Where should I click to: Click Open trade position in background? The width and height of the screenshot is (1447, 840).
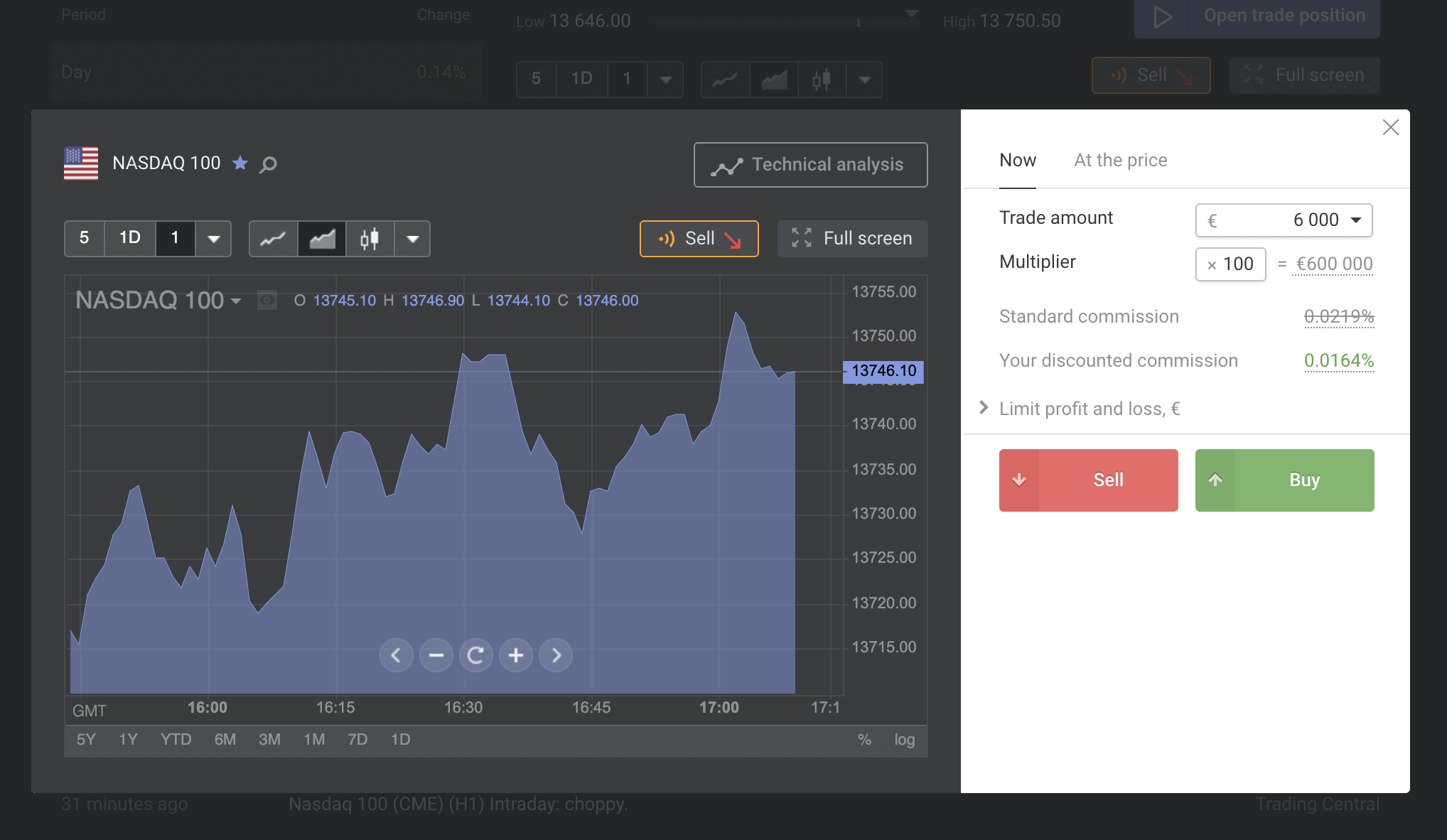pos(1257,18)
